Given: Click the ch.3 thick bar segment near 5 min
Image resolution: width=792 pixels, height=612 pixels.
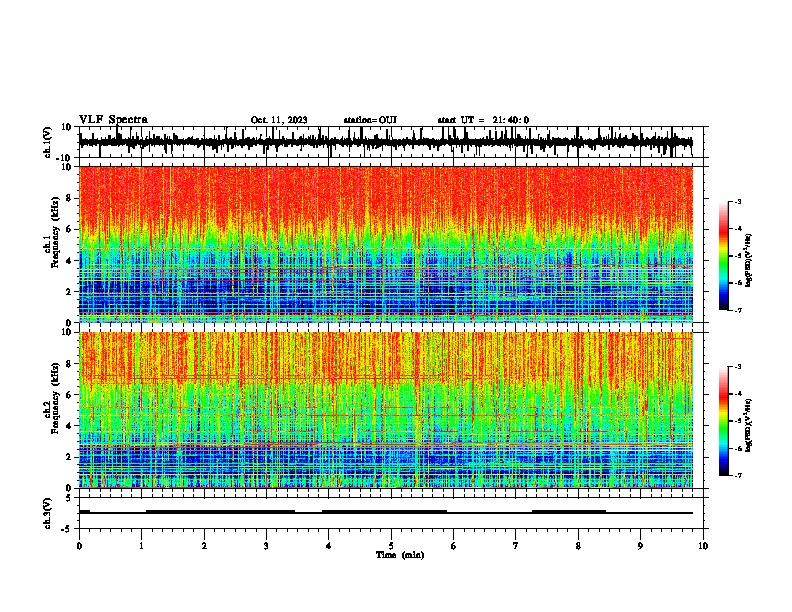Looking at the screenshot, I should 384,512.
